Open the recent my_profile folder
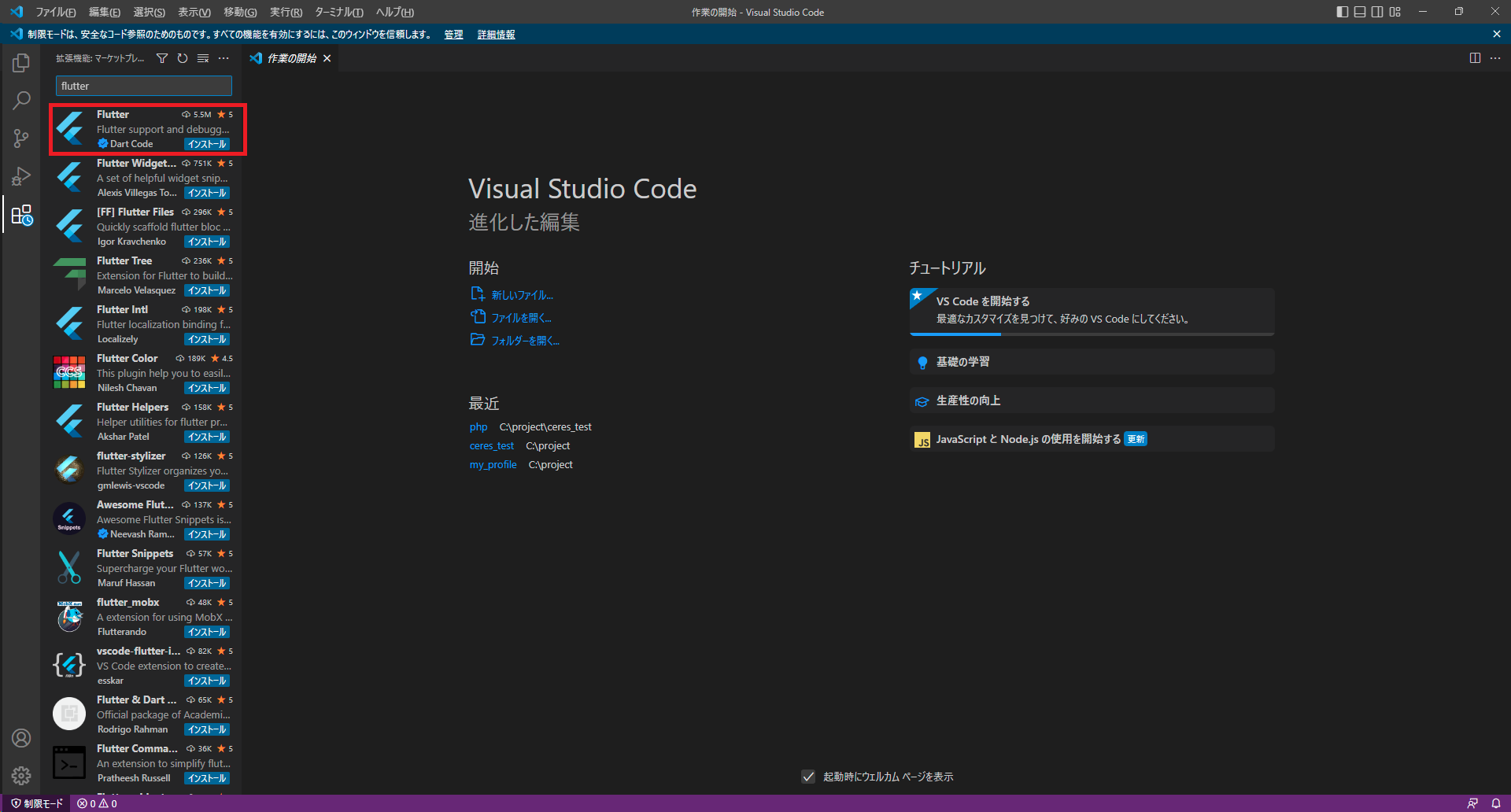 pos(493,465)
